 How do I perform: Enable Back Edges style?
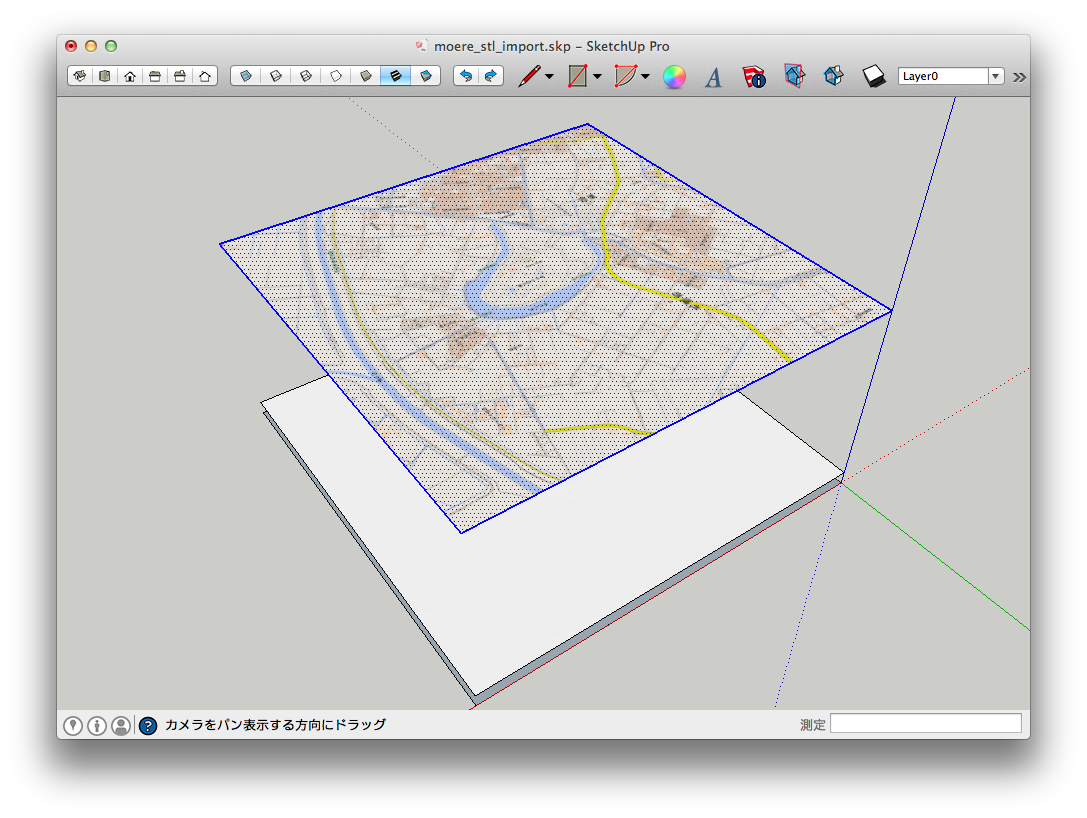(x=275, y=76)
